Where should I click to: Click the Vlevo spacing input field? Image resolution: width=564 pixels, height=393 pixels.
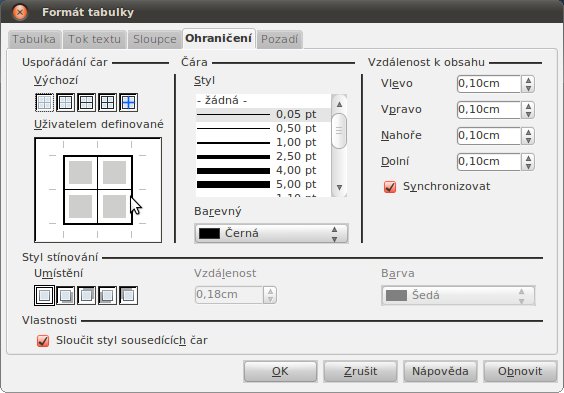(x=489, y=84)
